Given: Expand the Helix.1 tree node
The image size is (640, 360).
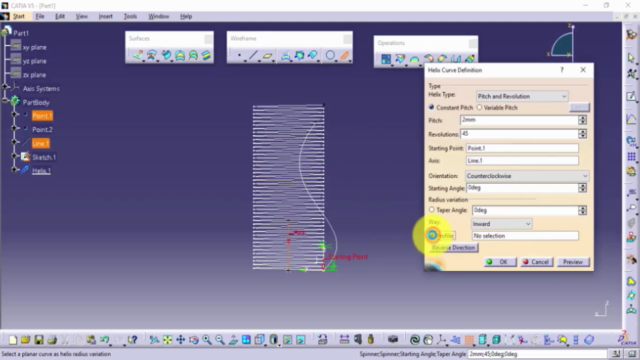Looking at the screenshot, I should click(x=14, y=169).
